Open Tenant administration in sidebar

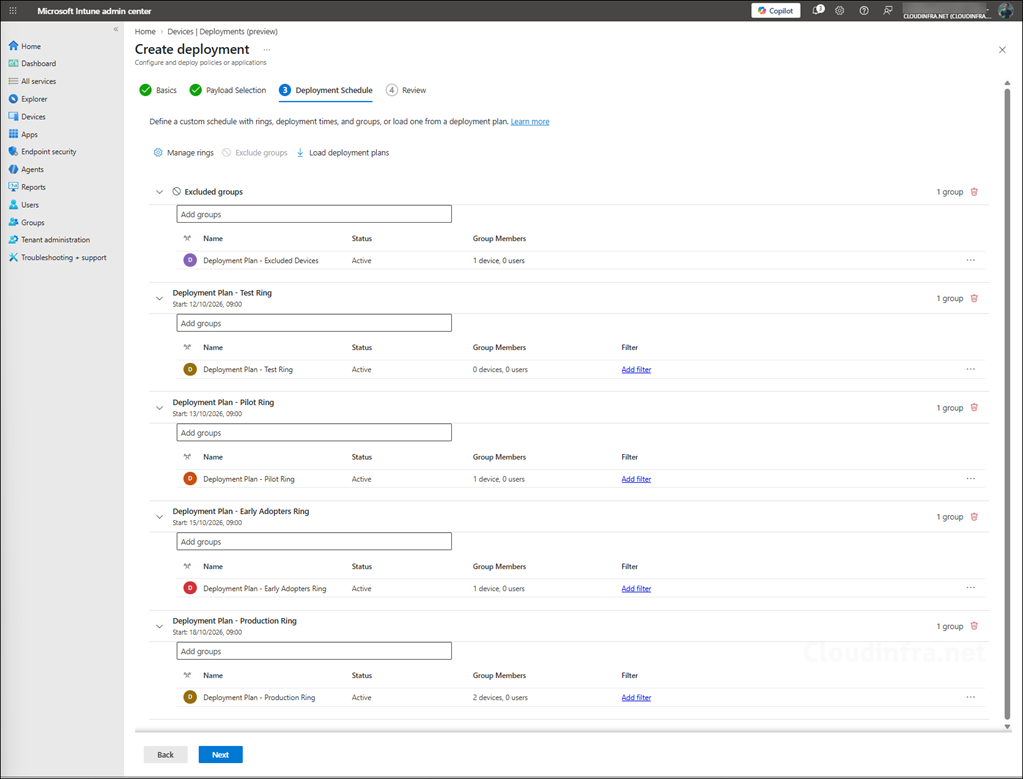point(49,240)
